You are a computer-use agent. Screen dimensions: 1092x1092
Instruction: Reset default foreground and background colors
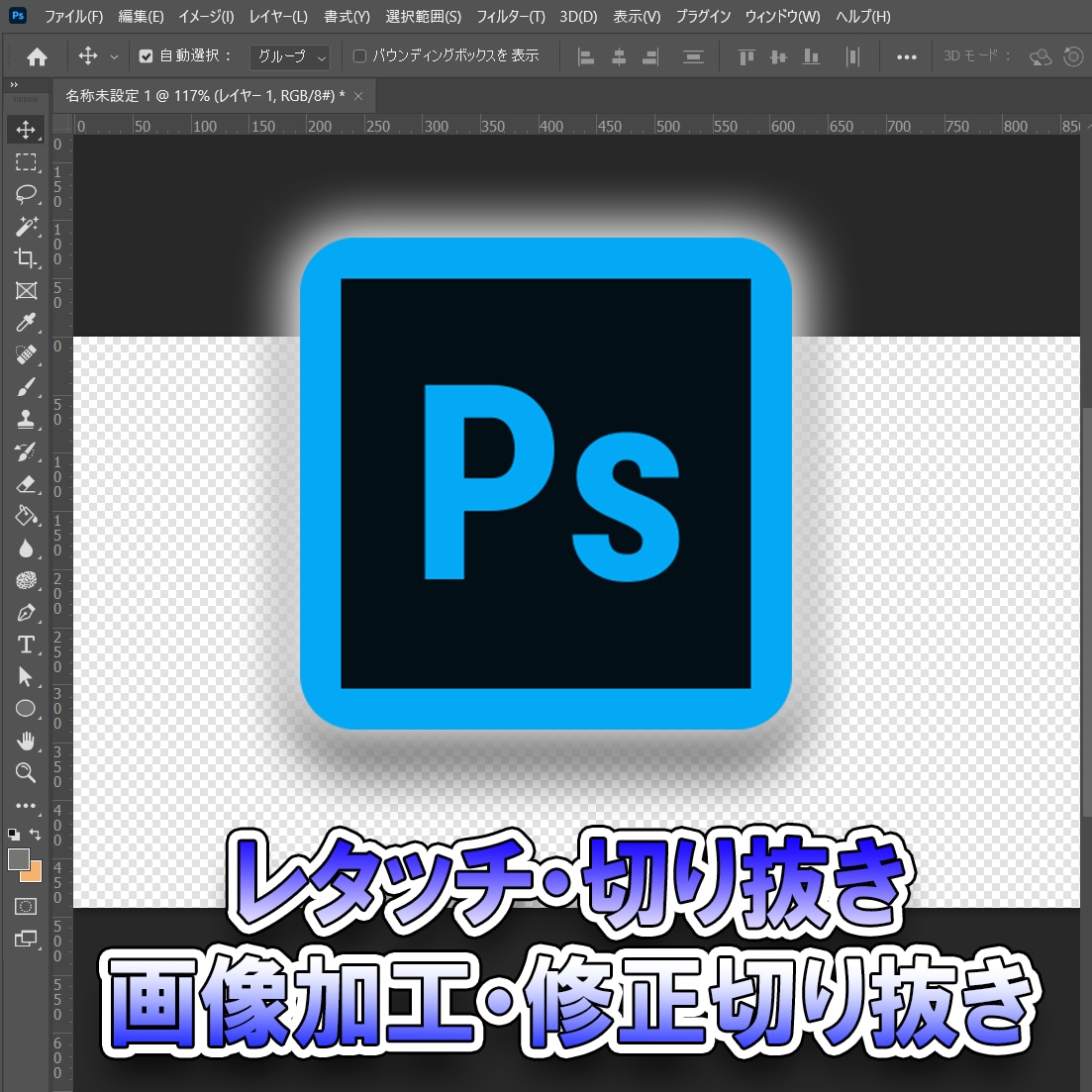pyautogui.click(x=13, y=834)
